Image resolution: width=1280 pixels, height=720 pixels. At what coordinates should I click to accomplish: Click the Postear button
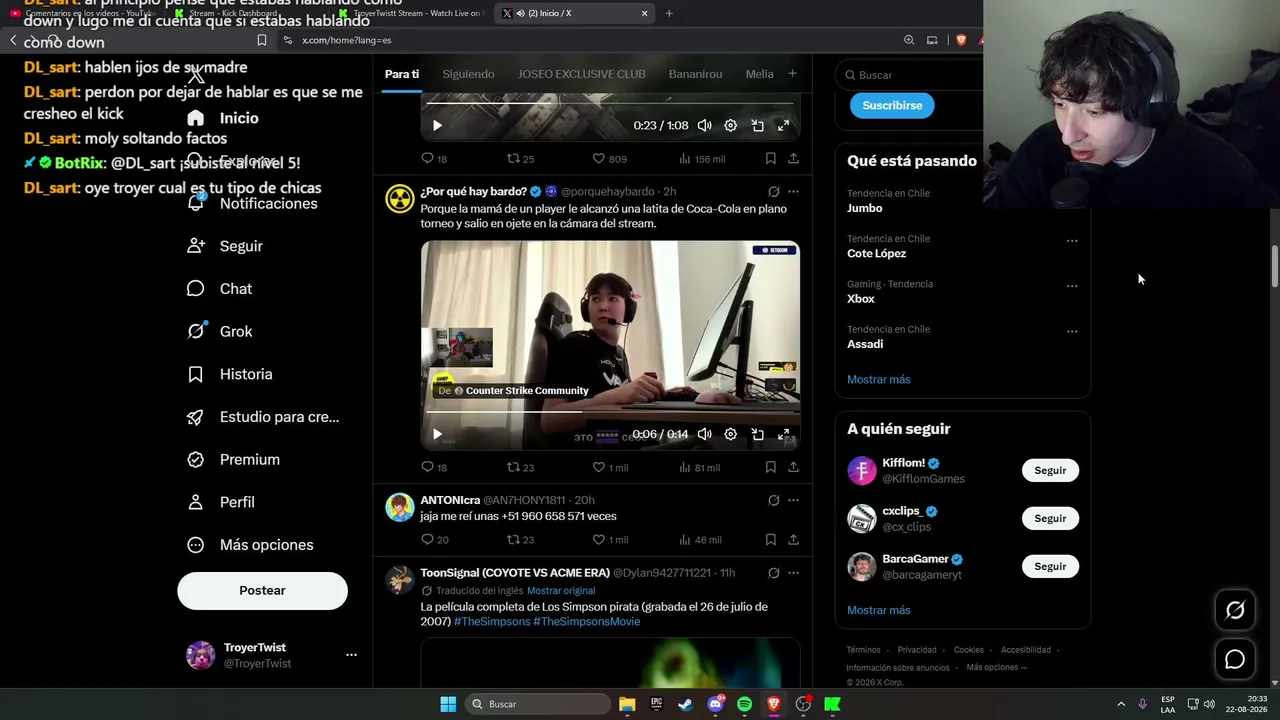[x=262, y=591]
